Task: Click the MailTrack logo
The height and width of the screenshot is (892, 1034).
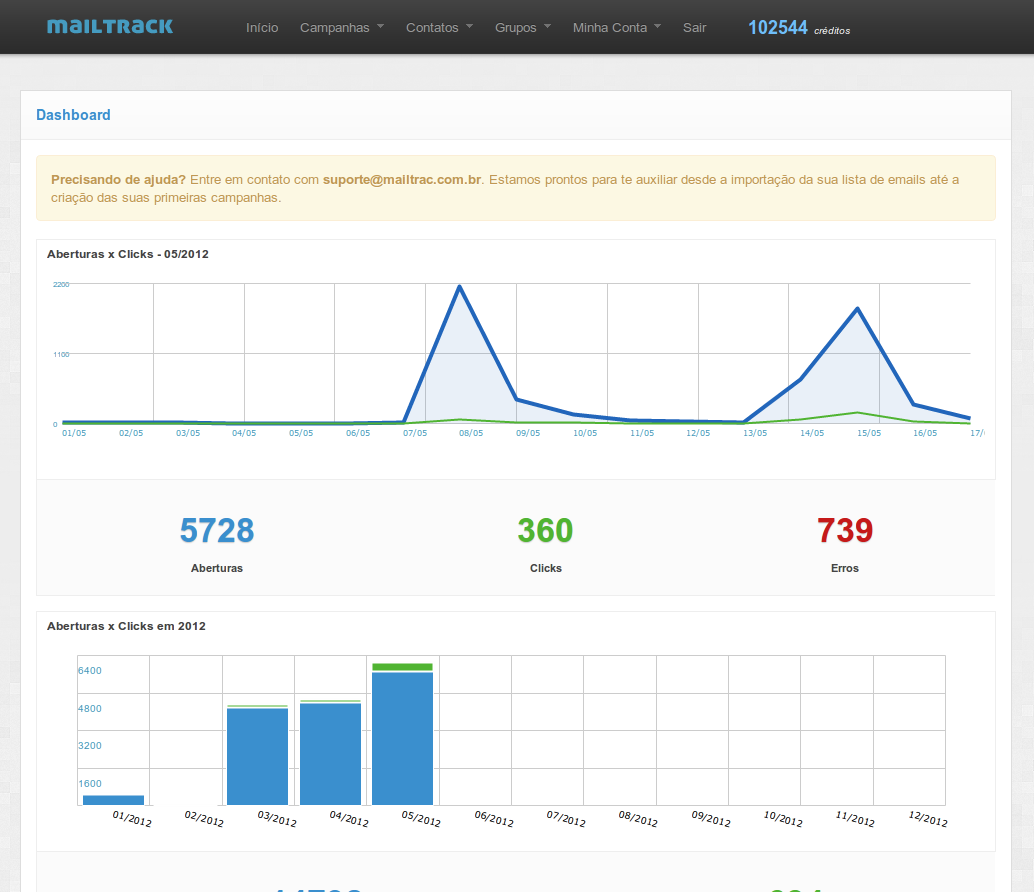Action: (109, 27)
